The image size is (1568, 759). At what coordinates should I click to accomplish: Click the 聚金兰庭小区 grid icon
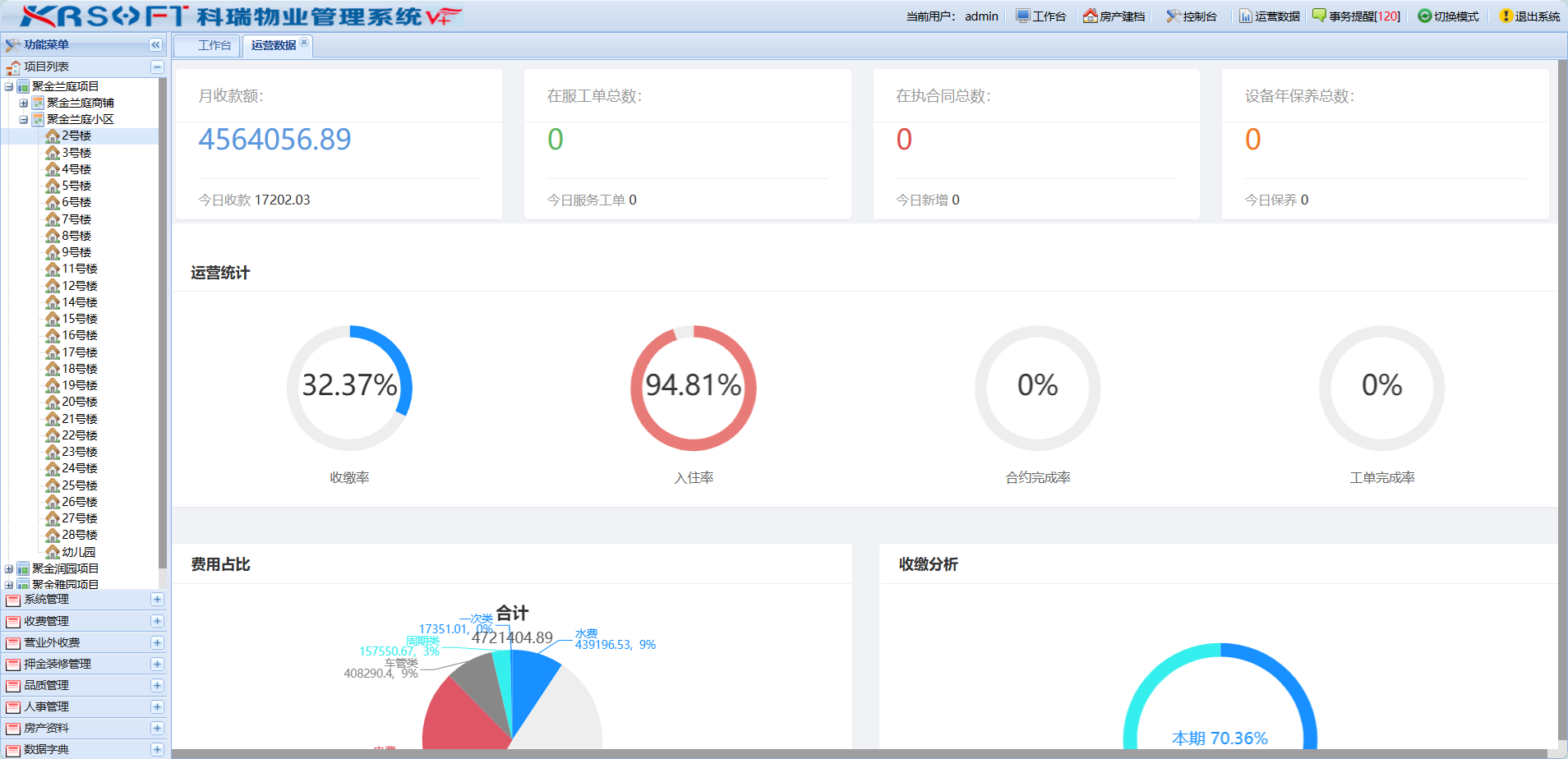pyautogui.click(x=38, y=119)
